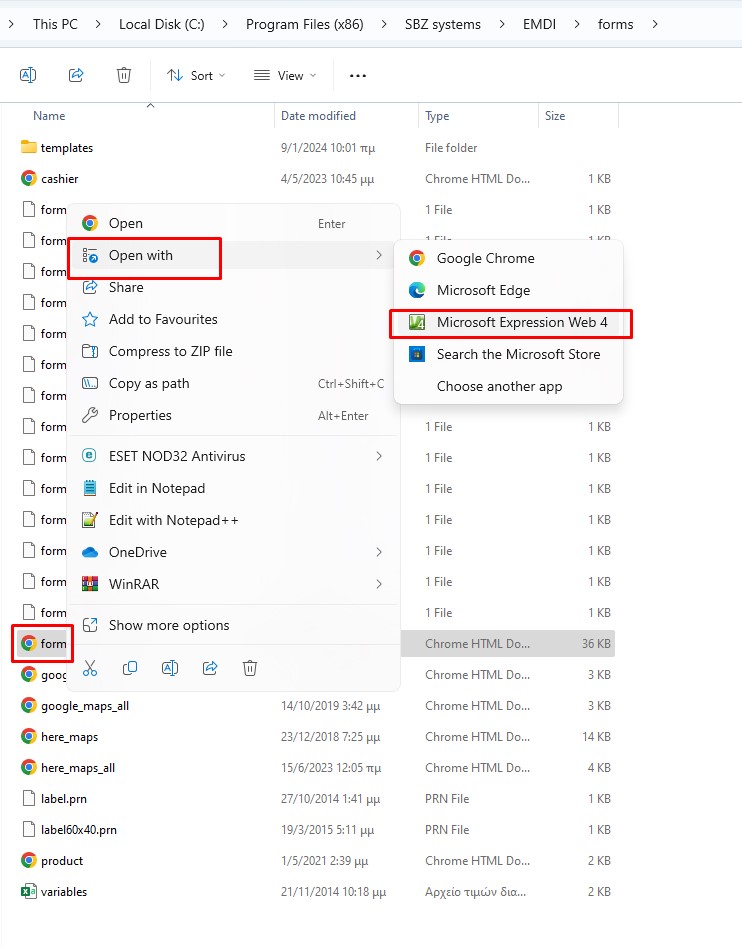Image resolution: width=742 pixels, height=947 pixels.
Task: Click the Microsoft Edge icon in the submenu
Action: click(417, 291)
